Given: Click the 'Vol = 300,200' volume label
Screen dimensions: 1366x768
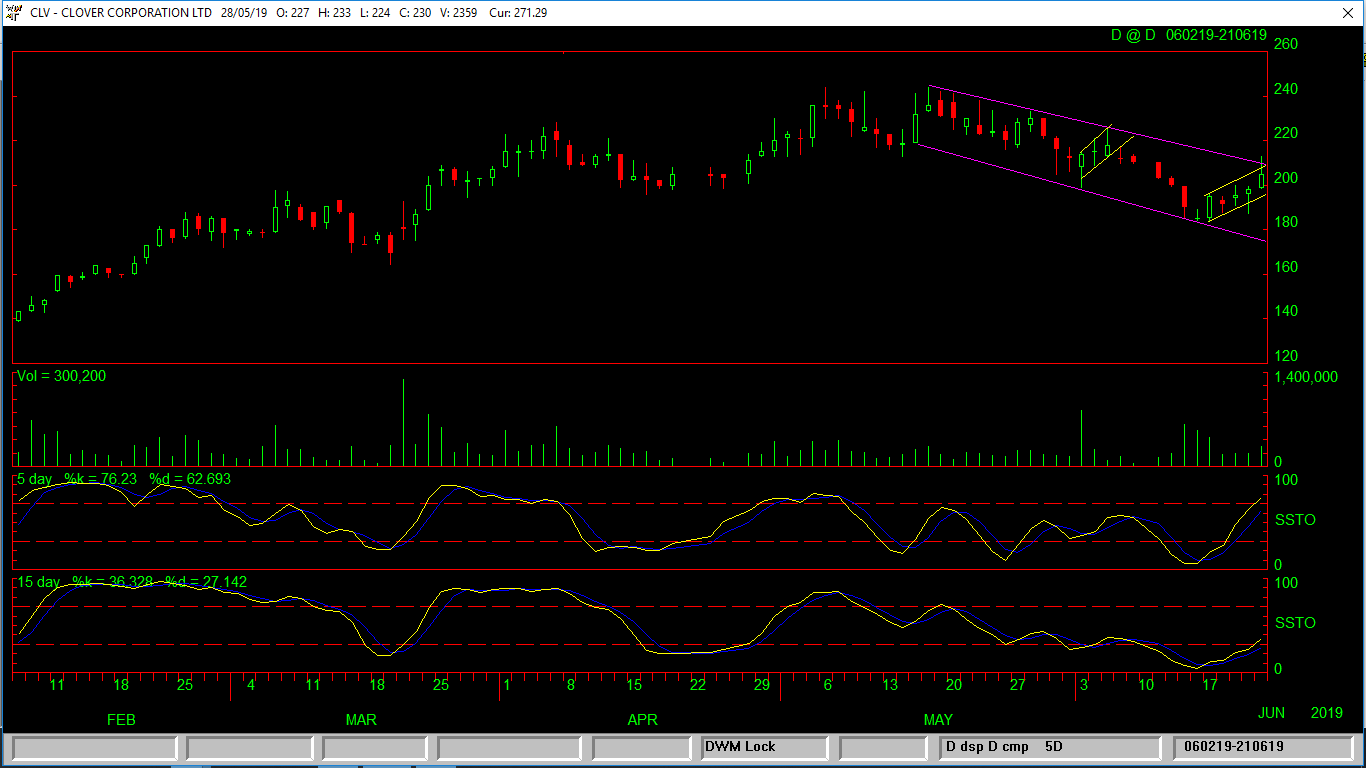Looking at the screenshot, I should coord(61,376).
